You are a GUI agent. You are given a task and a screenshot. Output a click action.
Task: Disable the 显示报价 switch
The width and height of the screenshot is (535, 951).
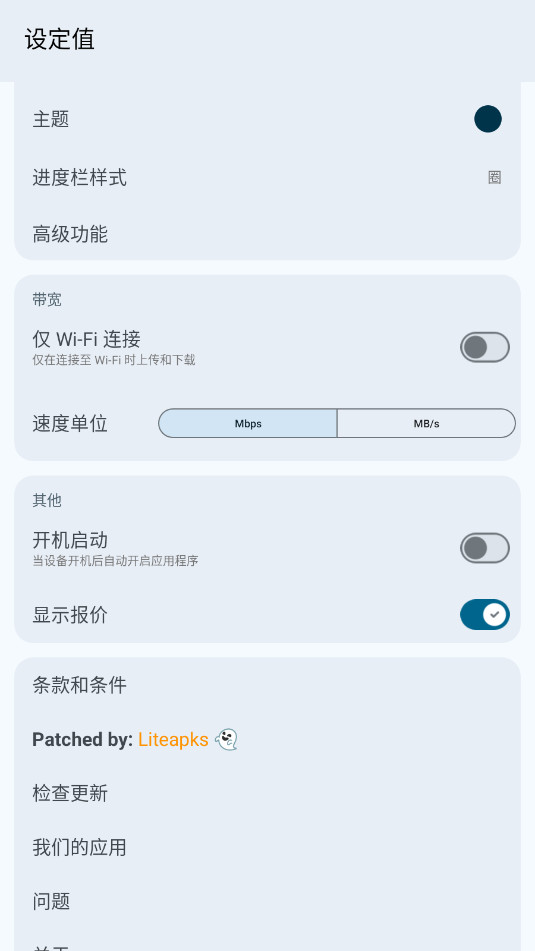click(485, 615)
